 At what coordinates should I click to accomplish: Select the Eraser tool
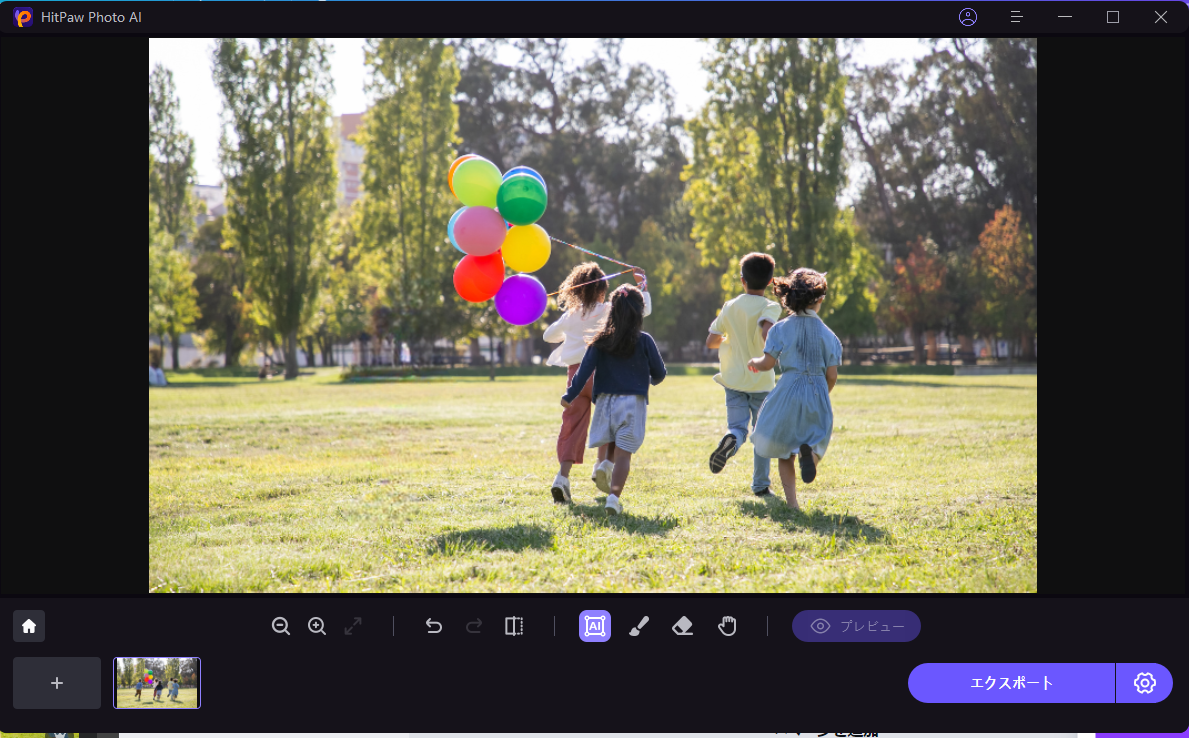point(683,626)
